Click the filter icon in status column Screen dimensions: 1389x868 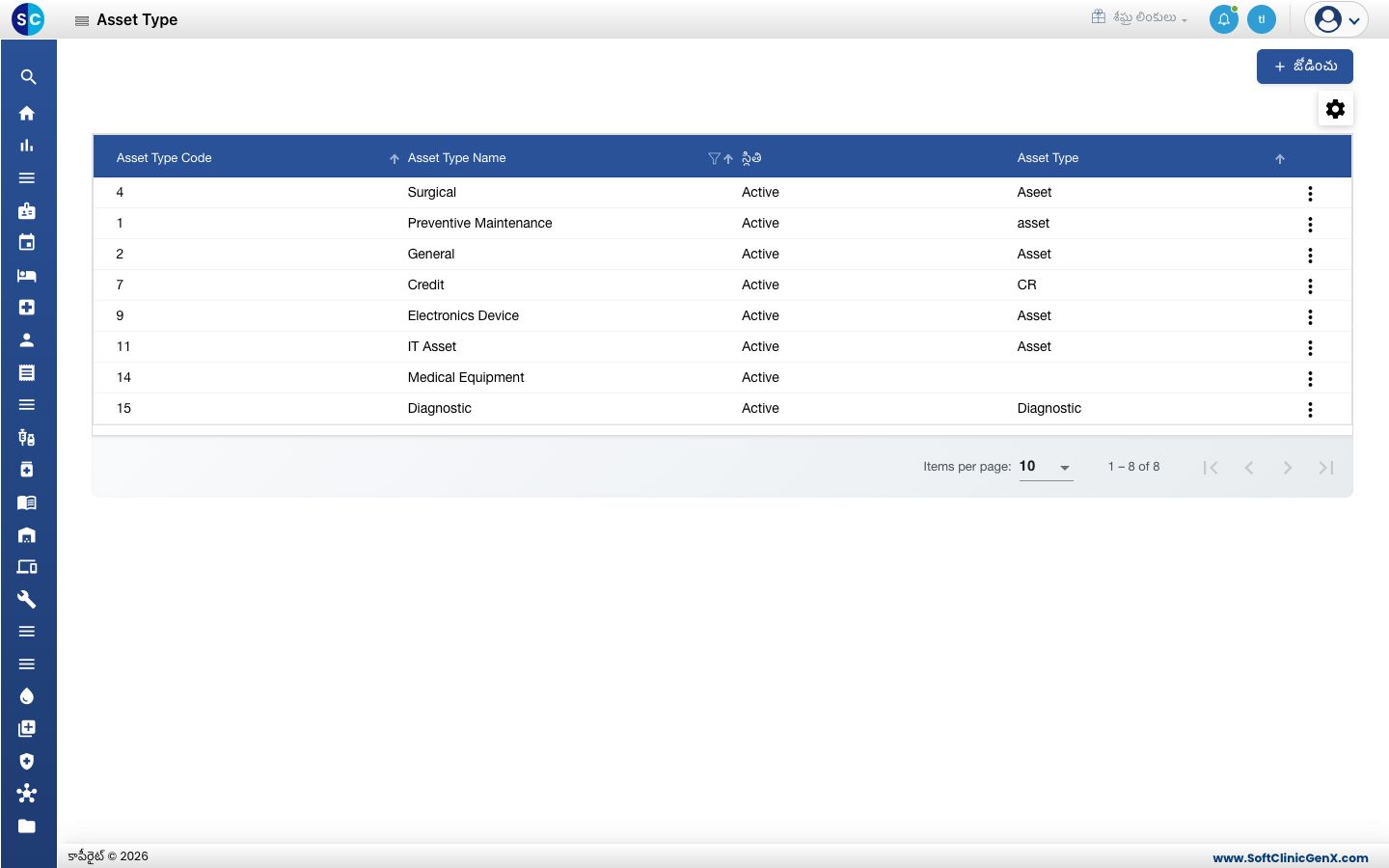click(714, 158)
